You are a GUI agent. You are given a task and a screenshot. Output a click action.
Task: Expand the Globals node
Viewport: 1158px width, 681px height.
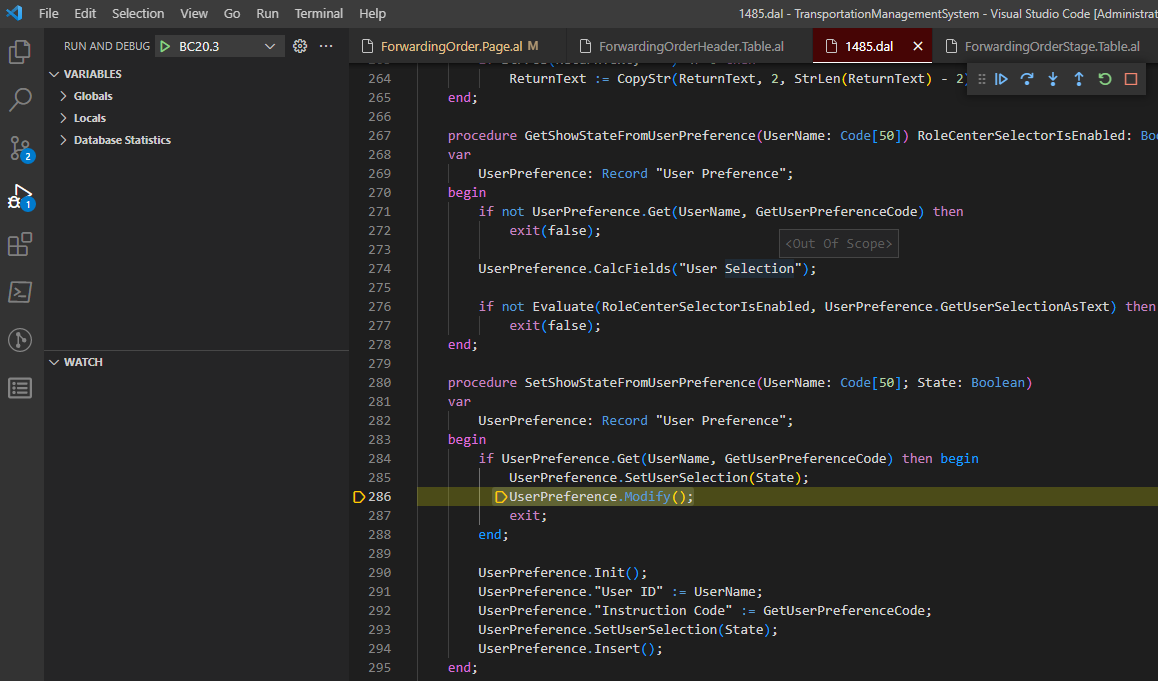[x=64, y=96]
